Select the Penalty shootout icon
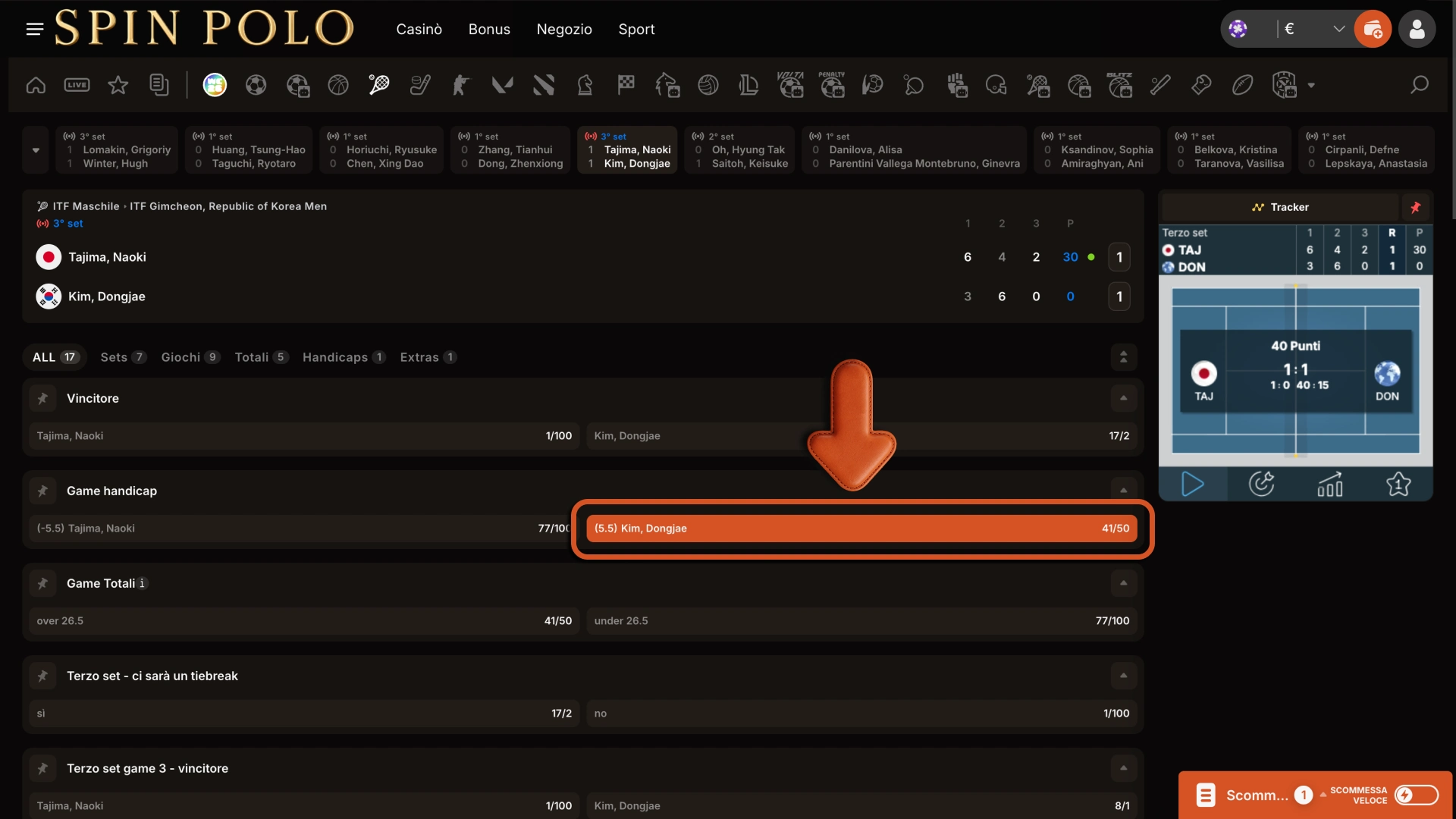Screen dimensions: 1456x819 pyautogui.click(x=832, y=85)
